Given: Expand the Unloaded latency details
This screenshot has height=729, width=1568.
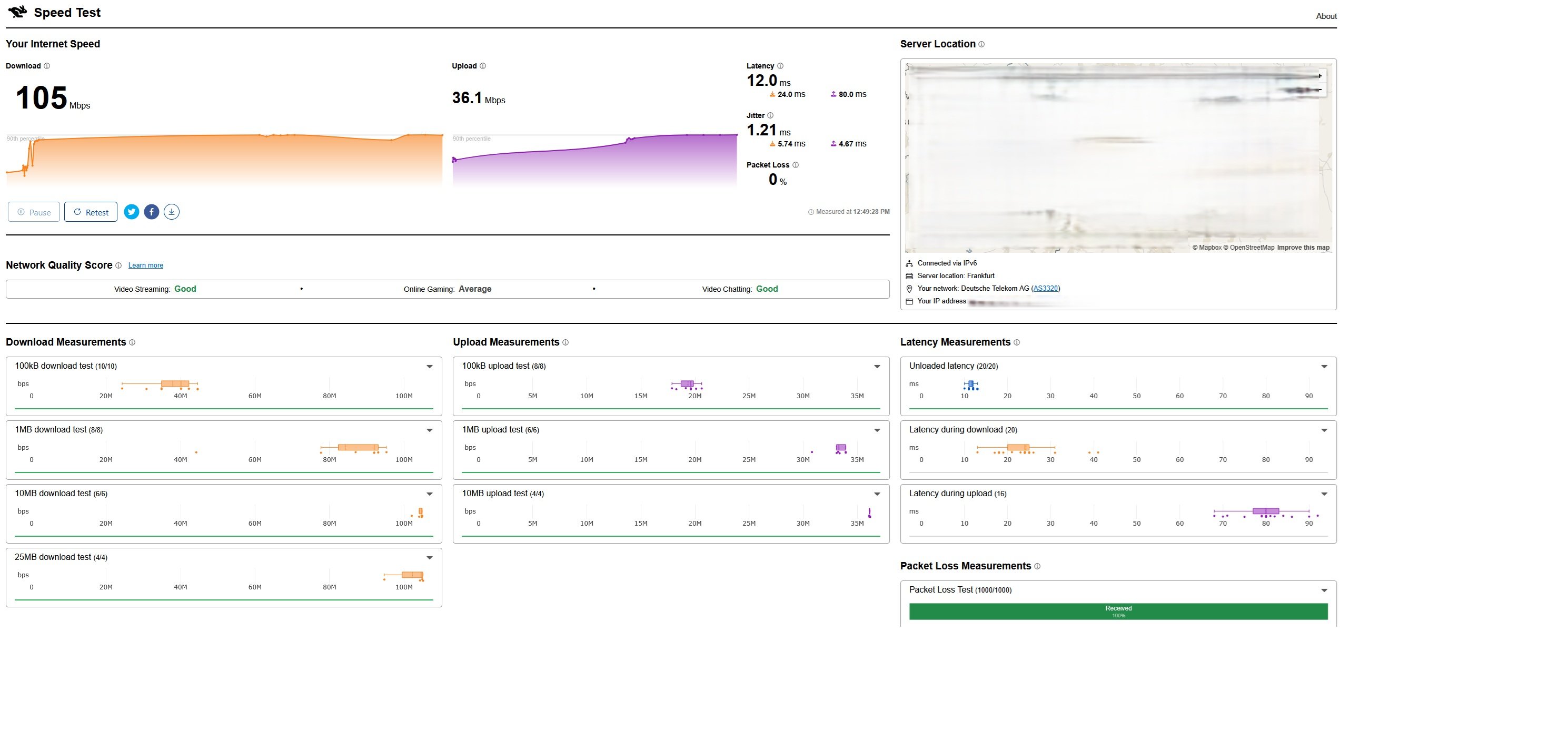Looking at the screenshot, I should click(1324, 367).
